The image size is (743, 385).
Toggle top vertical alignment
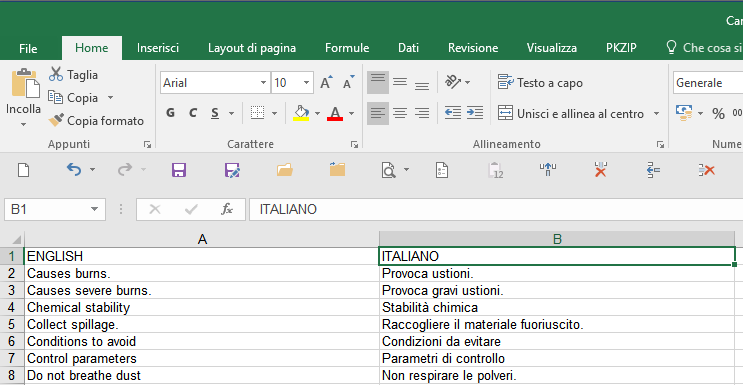(378, 82)
